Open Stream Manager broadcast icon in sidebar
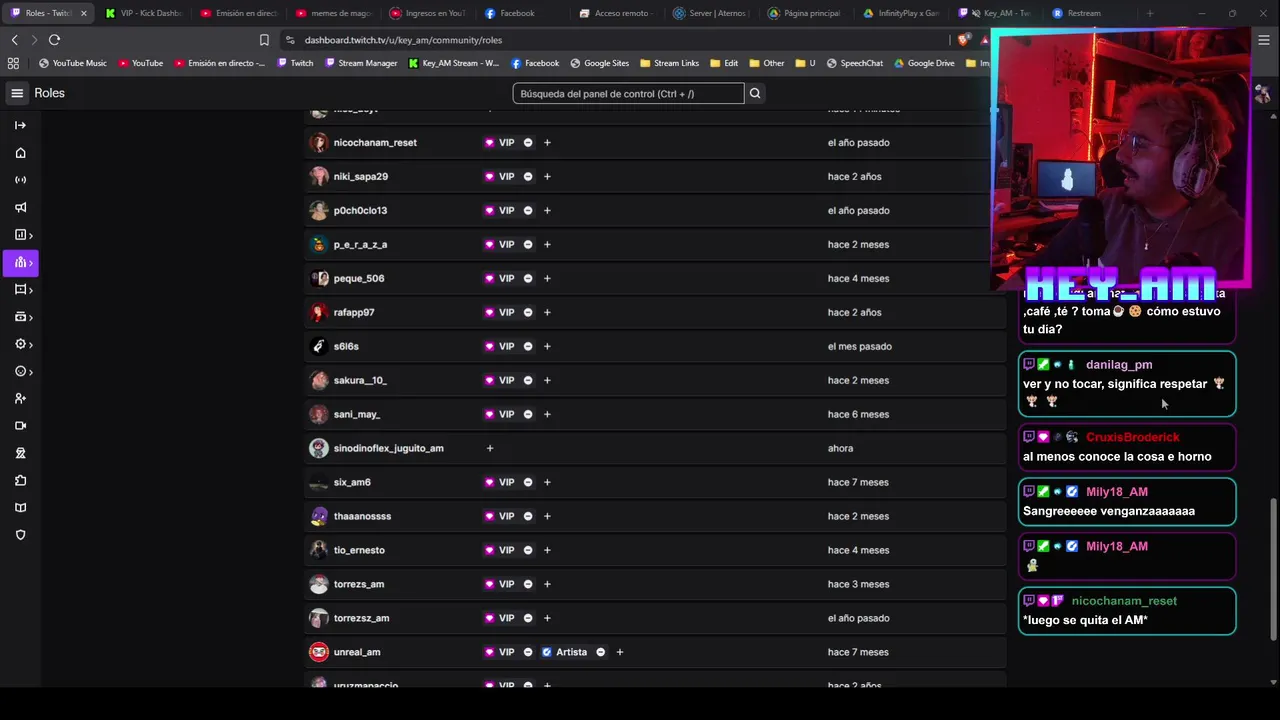1280x720 pixels. click(x=20, y=180)
